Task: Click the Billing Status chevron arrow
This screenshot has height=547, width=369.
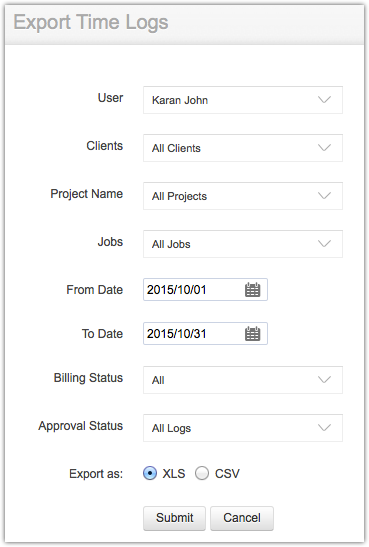Action: click(324, 380)
